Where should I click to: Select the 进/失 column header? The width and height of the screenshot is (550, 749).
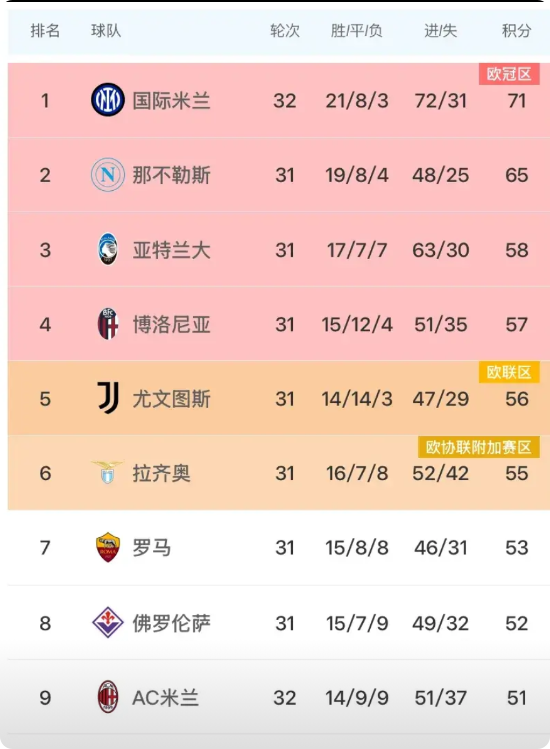click(441, 31)
